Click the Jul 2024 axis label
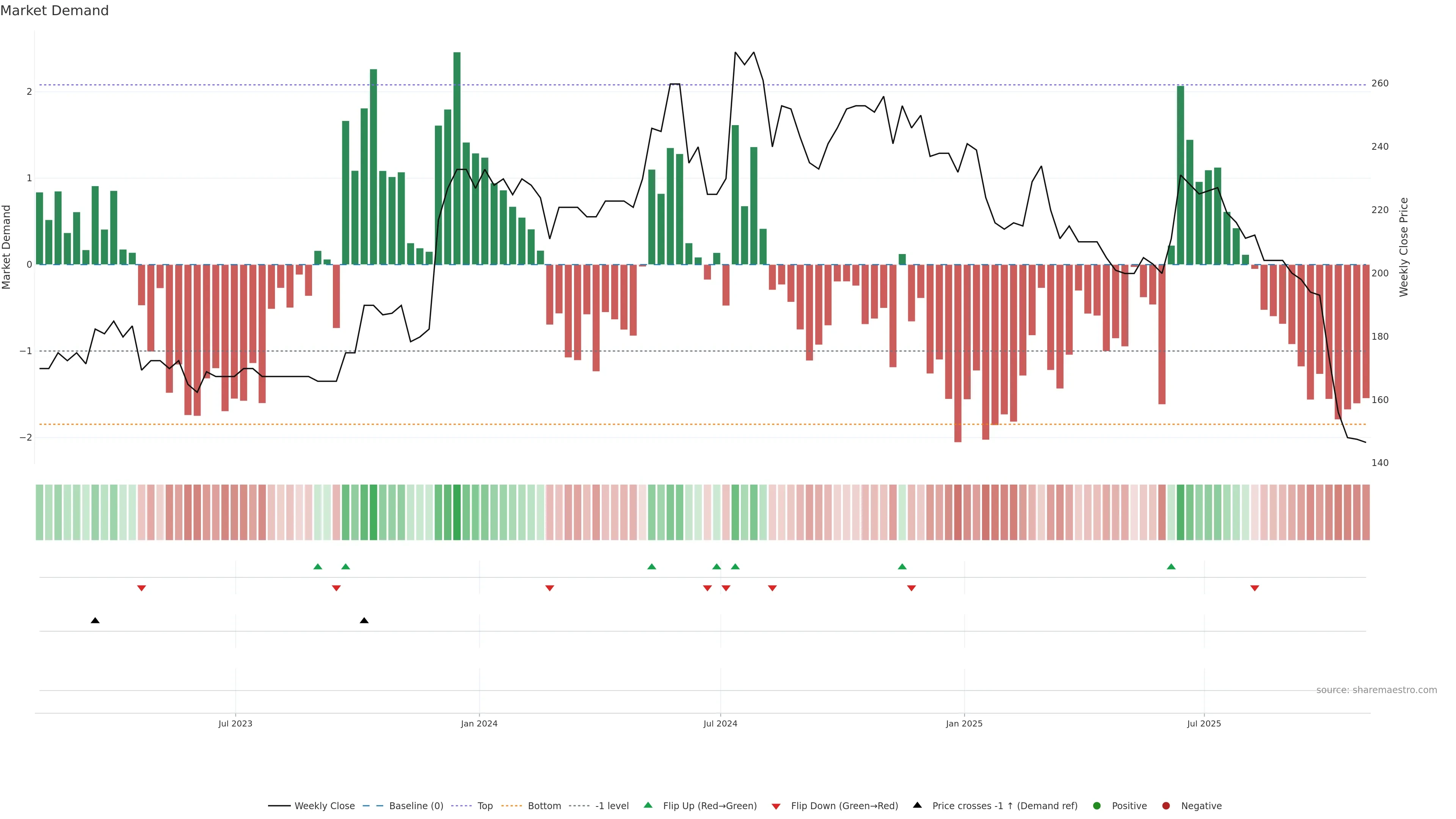The image size is (1456, 819). tap(720, 723)
